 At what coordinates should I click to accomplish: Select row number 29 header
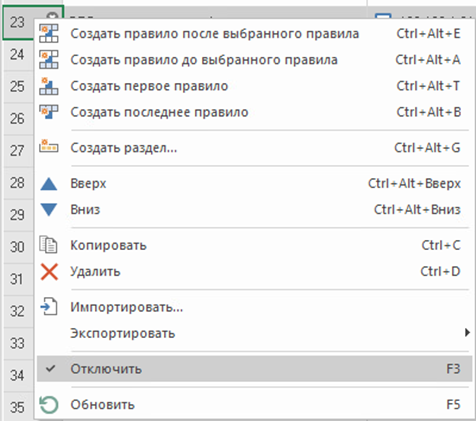17,215
